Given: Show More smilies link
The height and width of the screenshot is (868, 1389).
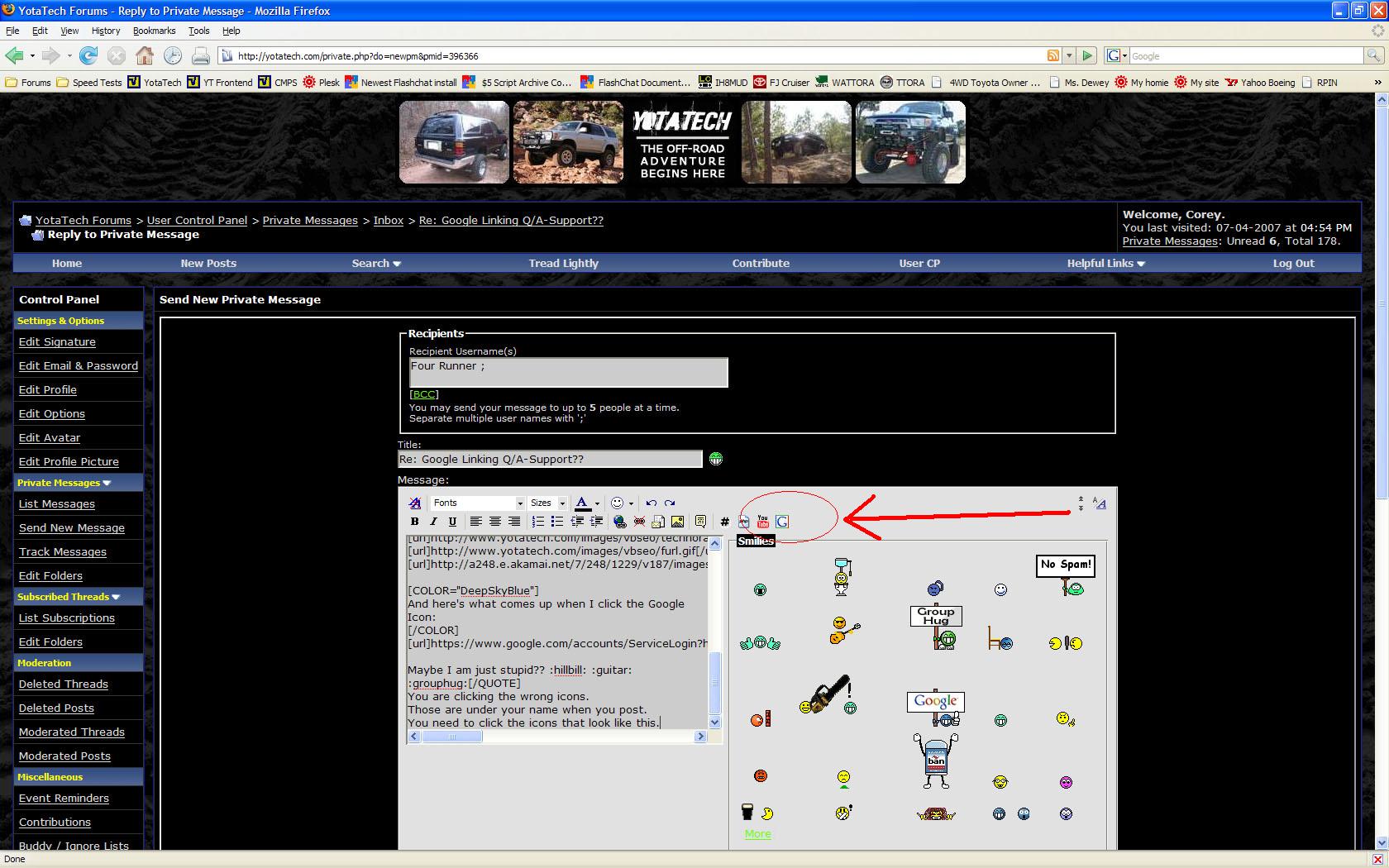Looking at the screenshot, I should tap(757, 834).
